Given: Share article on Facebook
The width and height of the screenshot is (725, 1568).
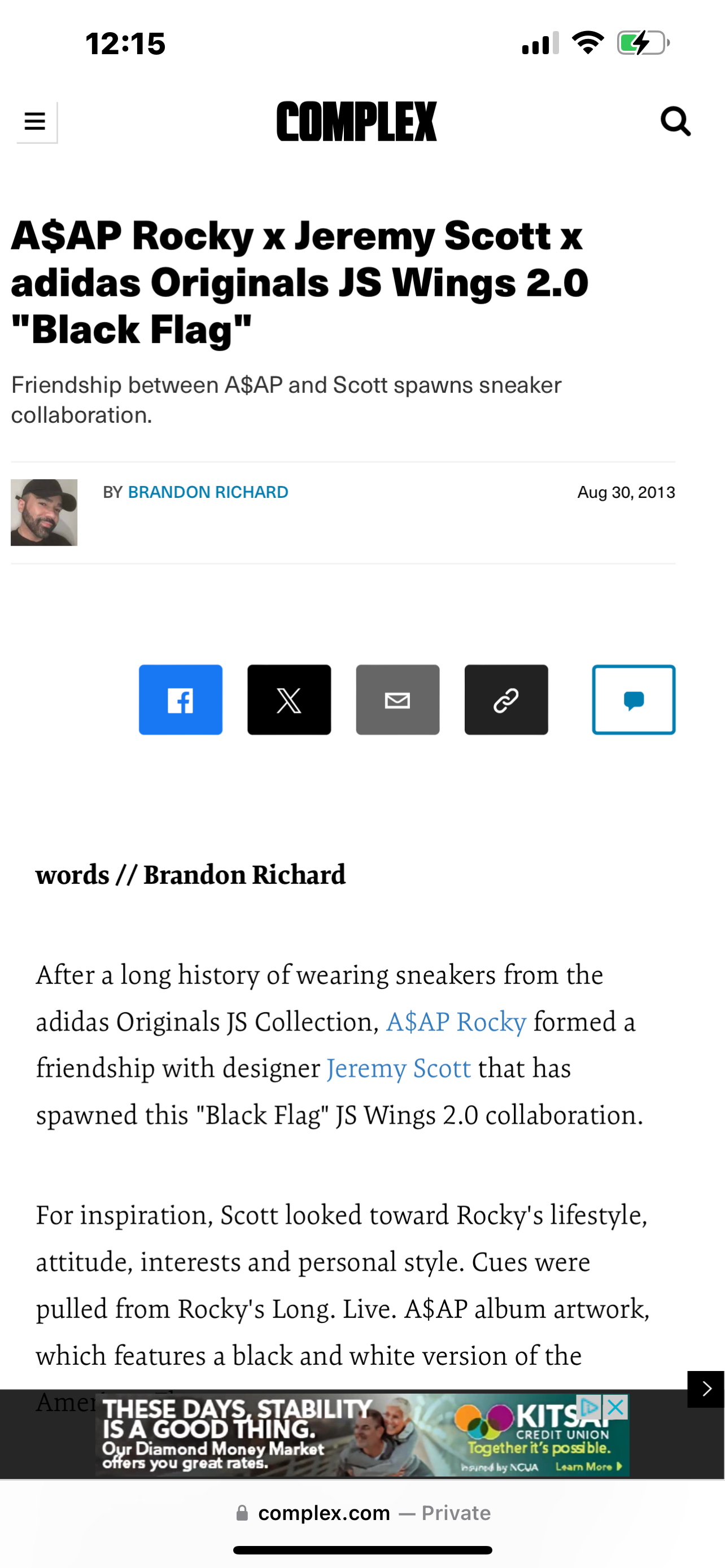Looking at the screenshot, I should [180, 699].
